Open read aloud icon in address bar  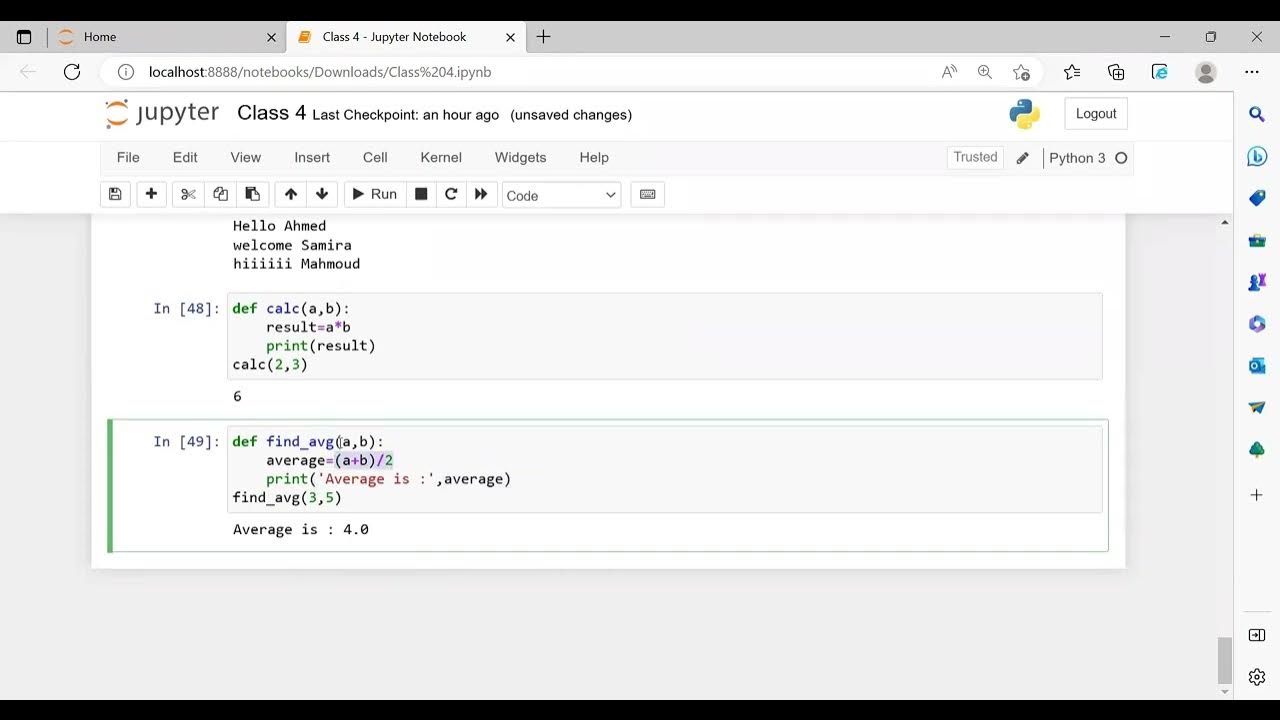tap(949, 72)
